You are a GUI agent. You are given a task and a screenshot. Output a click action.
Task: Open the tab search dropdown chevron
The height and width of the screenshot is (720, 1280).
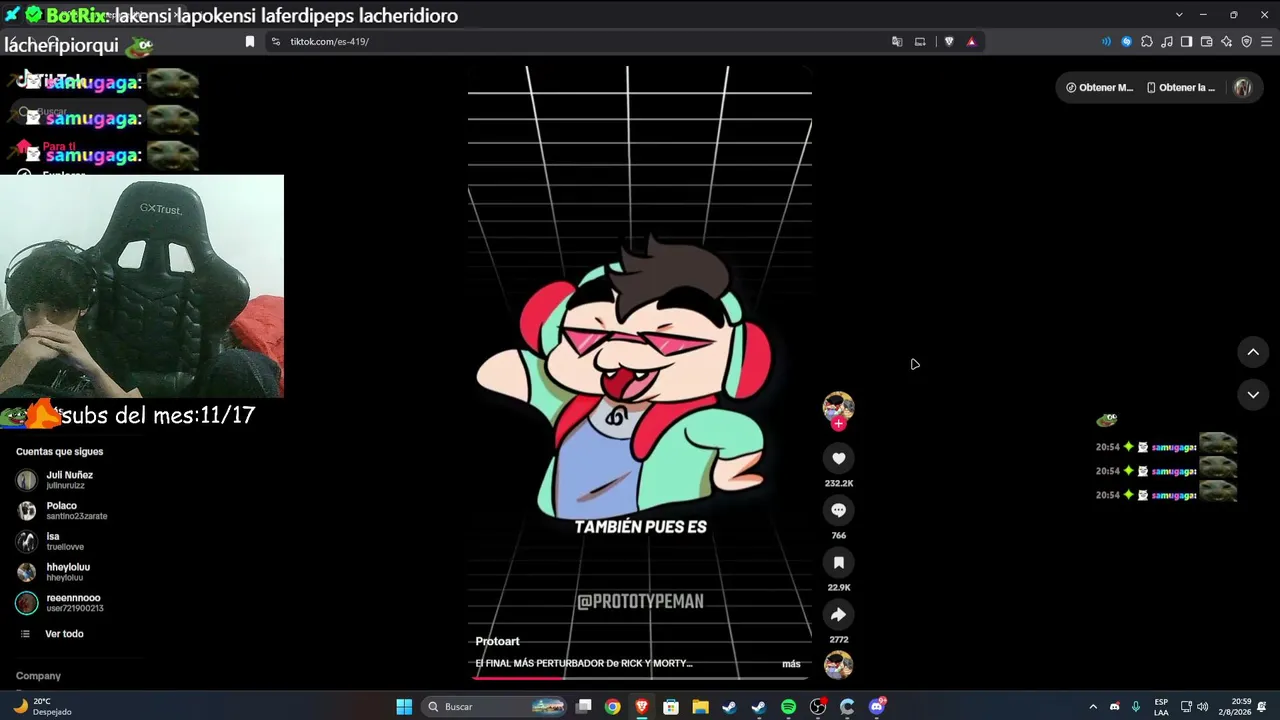[1179, 15]
